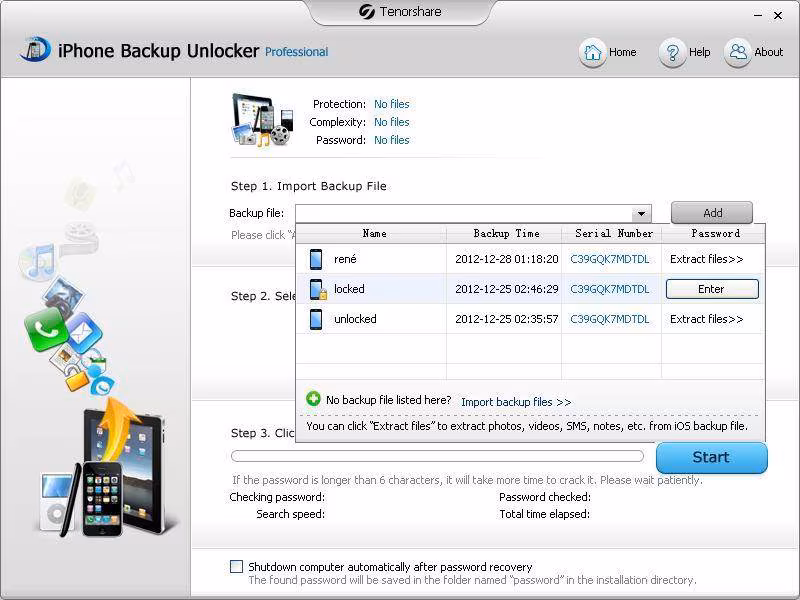Click the iPhone Backup Unlocker logo icon
The width and height of the screenshot is (800, 600).
coord(35,49)
